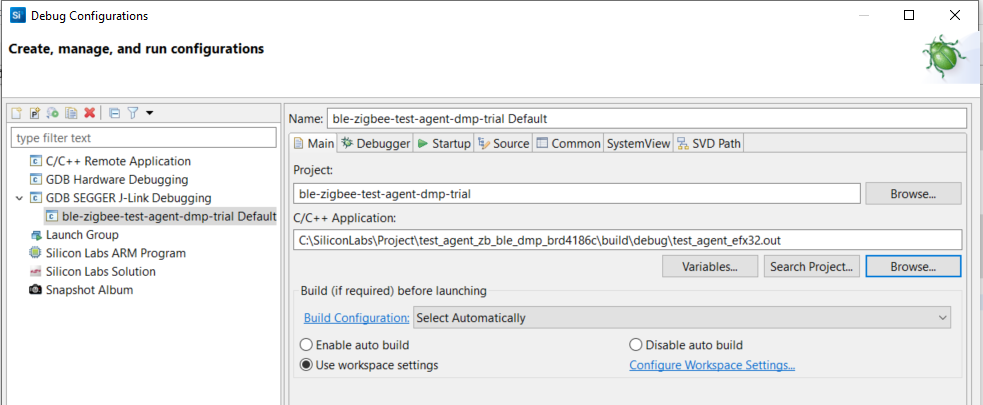Open the Common tab
The width and height of the screenshot is (983, 405).
pyautogui.click(x=568, y=144)
